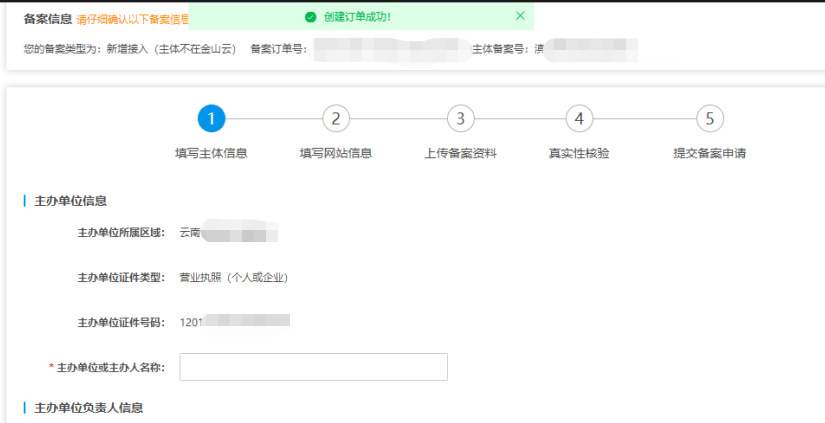Viewport: 825px width, 423px height.
Task: Click the 云南 region value
Action: (190, 232)
